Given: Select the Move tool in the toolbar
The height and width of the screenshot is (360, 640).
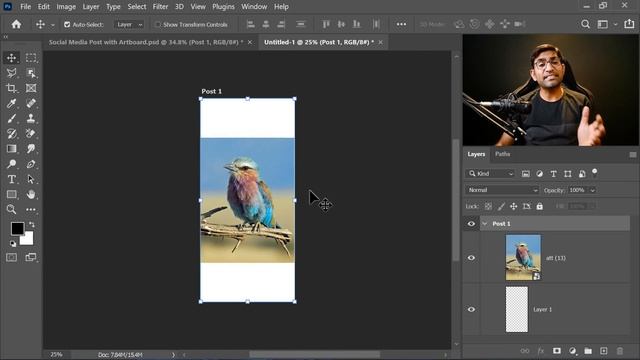Looking at the screenshot, I should click(x=11, y=58).
